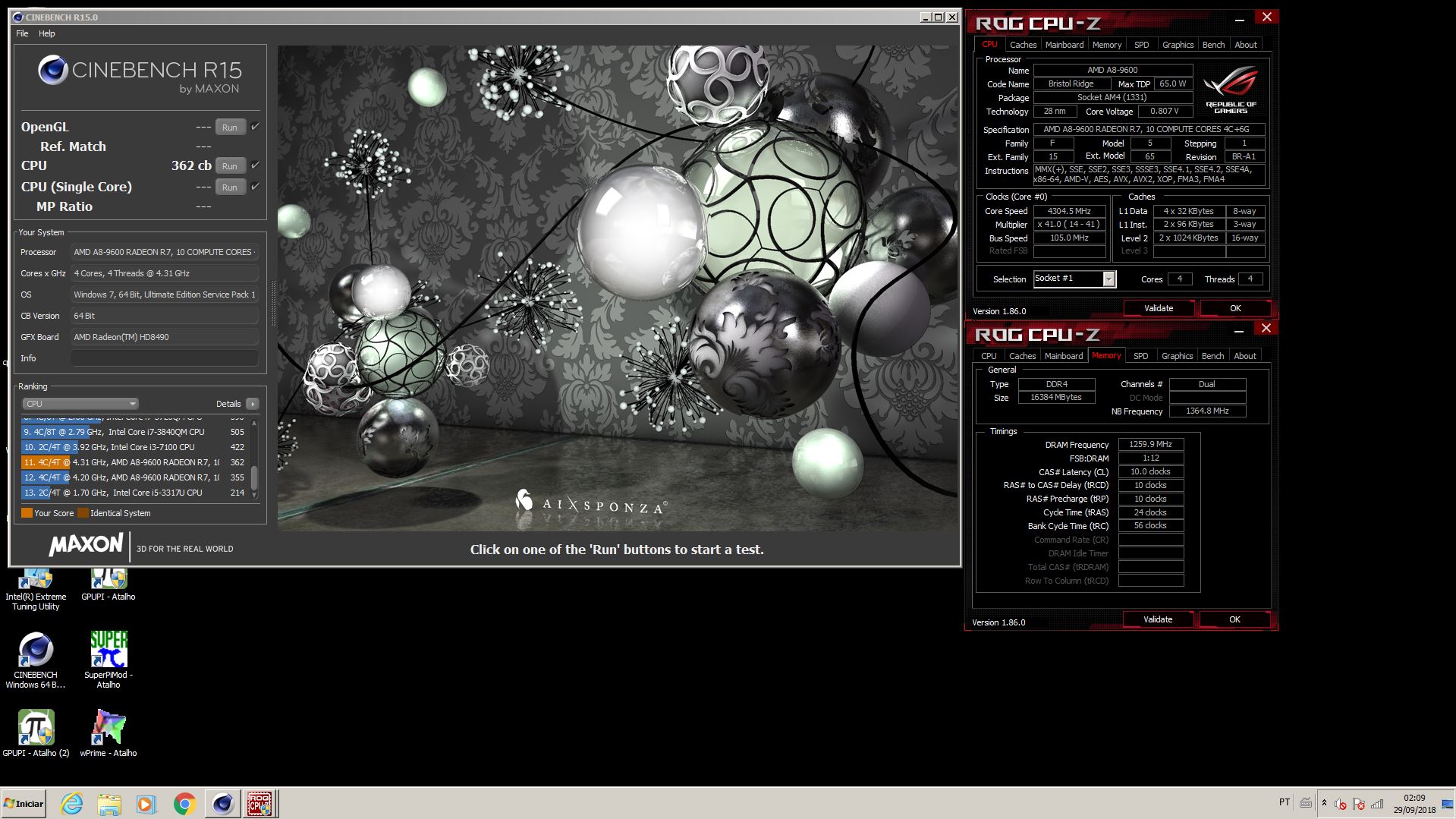Run the OpenGL benchmark
The height and width of the screenshot is (819, 1456).
(230, 128)
